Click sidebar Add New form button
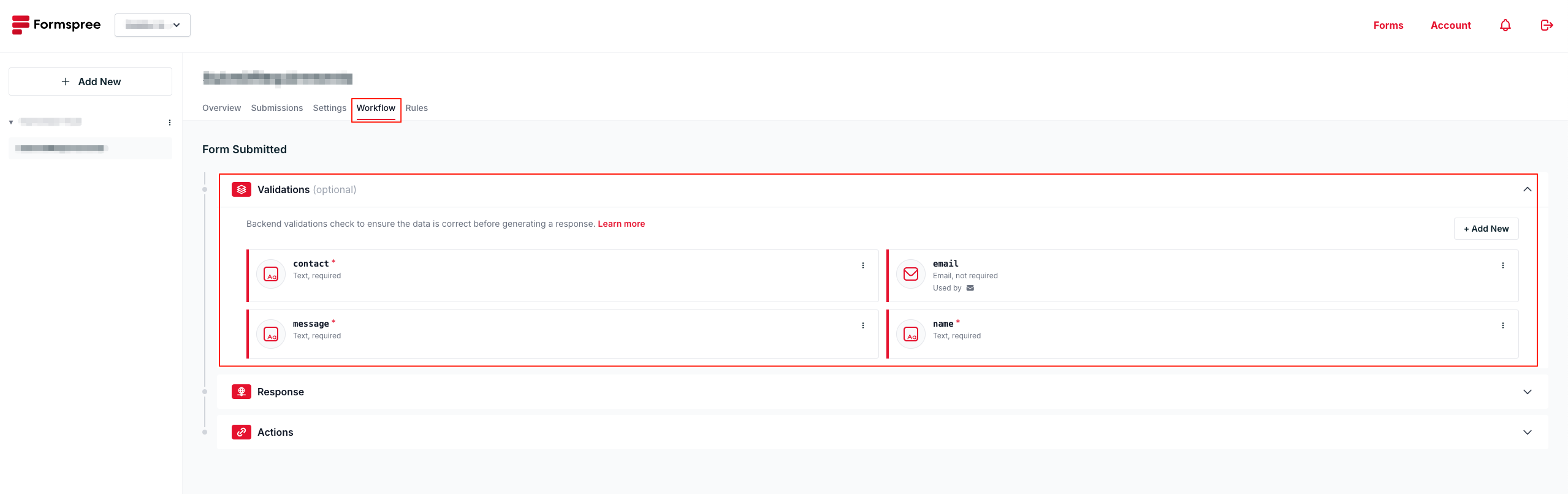Viewport: 1568px width, 494px height. (x=91, y=82)
